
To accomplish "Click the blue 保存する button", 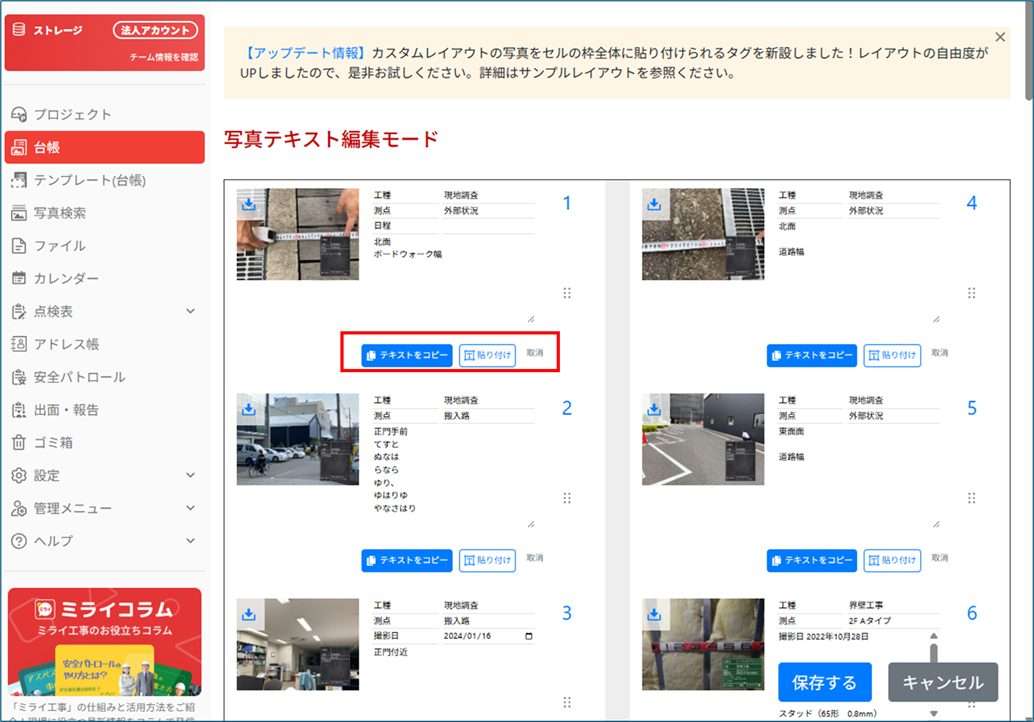I will (824, 682).
